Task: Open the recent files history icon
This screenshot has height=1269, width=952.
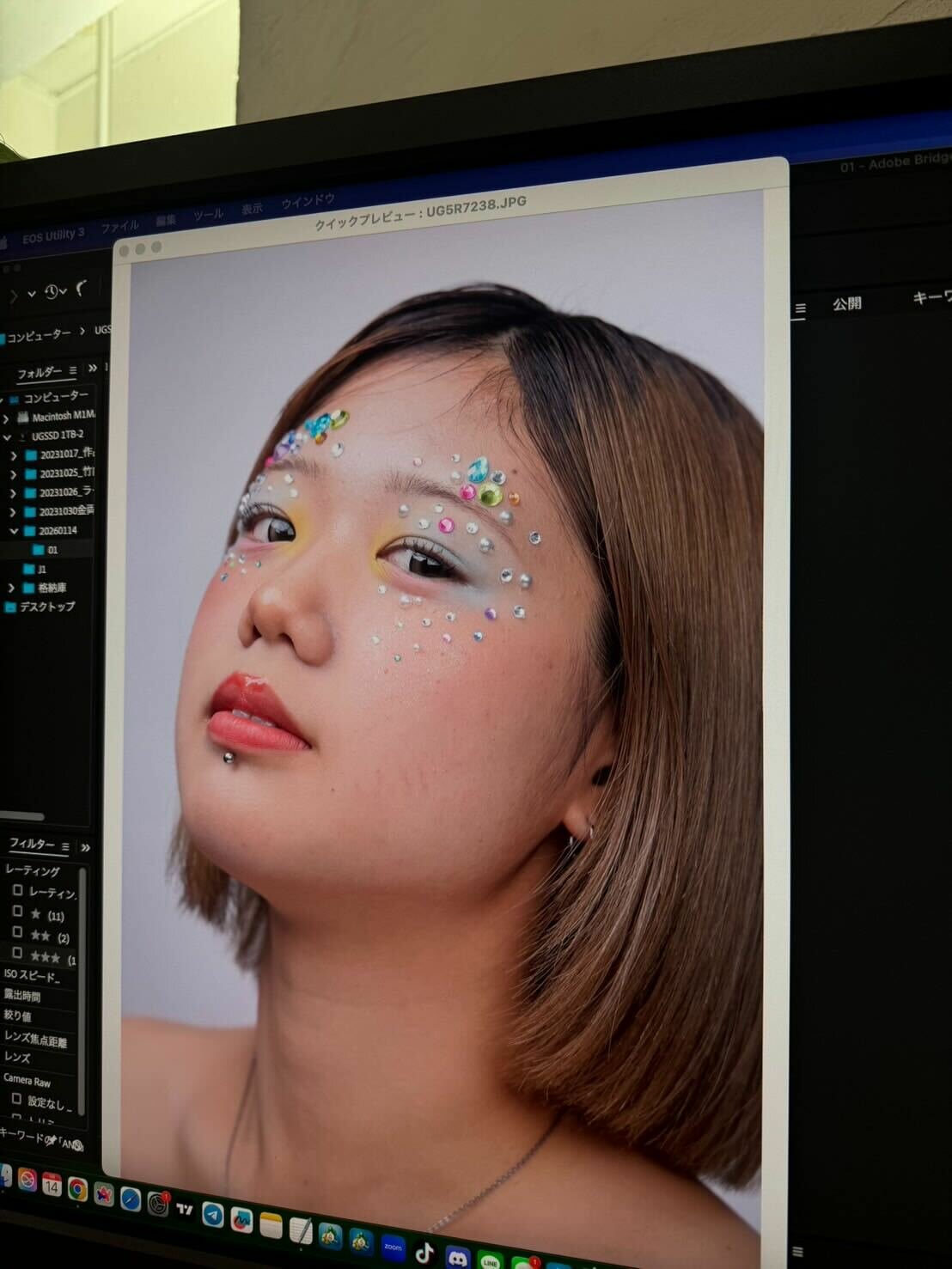Action: click(52, 292)
